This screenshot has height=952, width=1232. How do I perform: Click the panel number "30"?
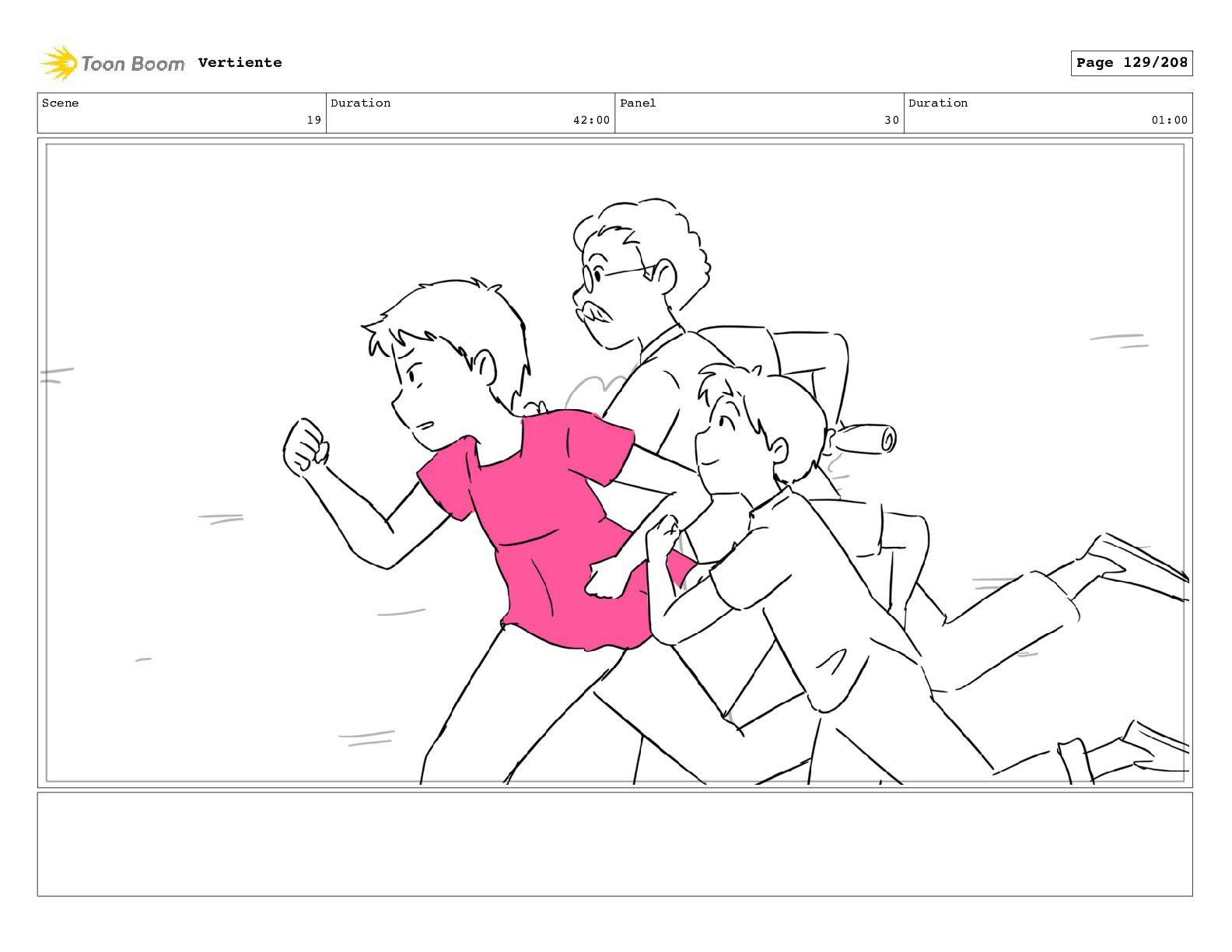tap(891, 120)
